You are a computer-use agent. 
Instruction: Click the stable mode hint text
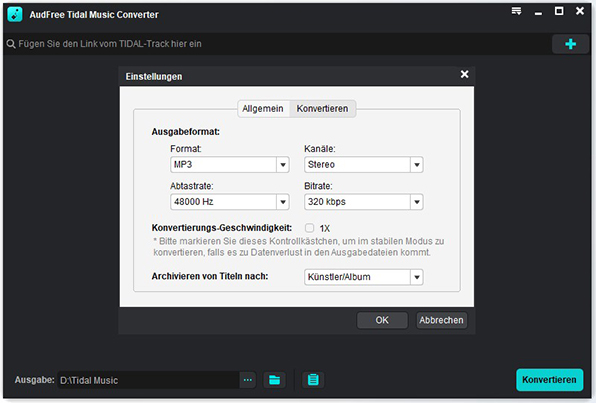point(298,247)
